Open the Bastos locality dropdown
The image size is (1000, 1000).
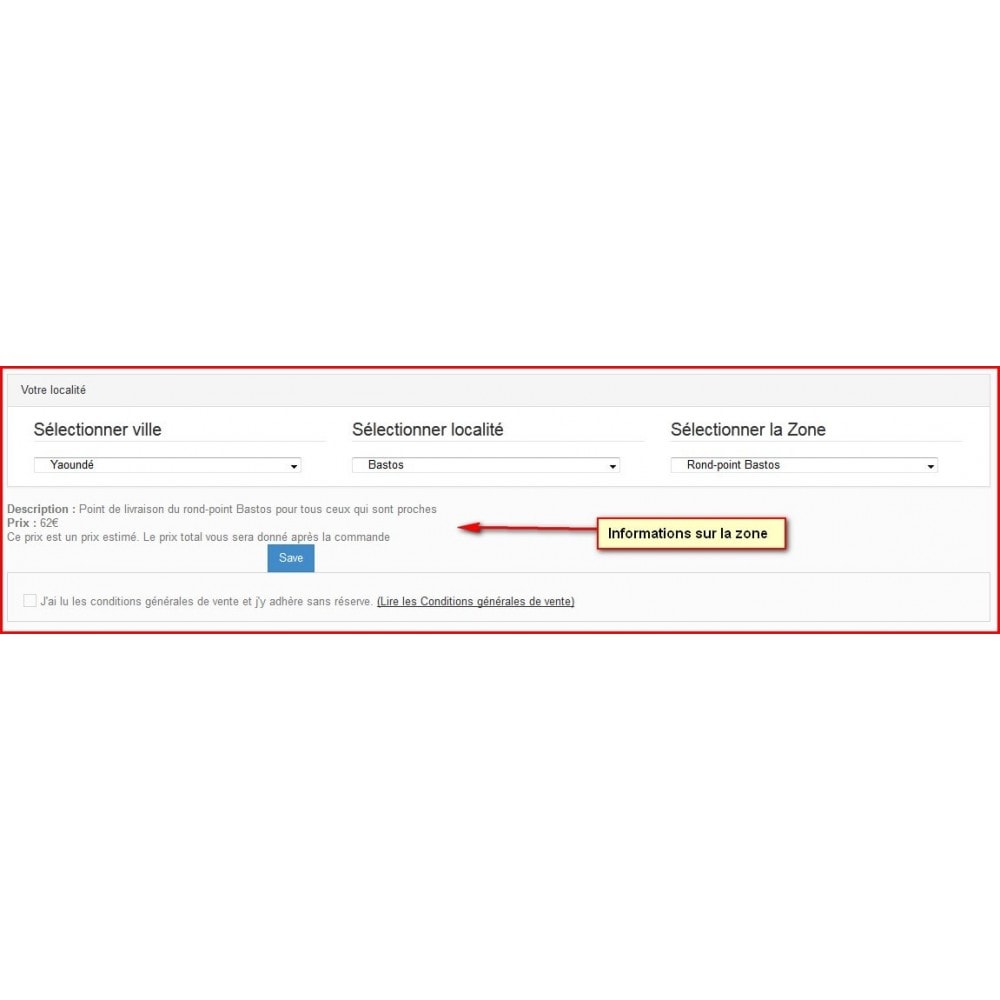[x=485, y=465]
